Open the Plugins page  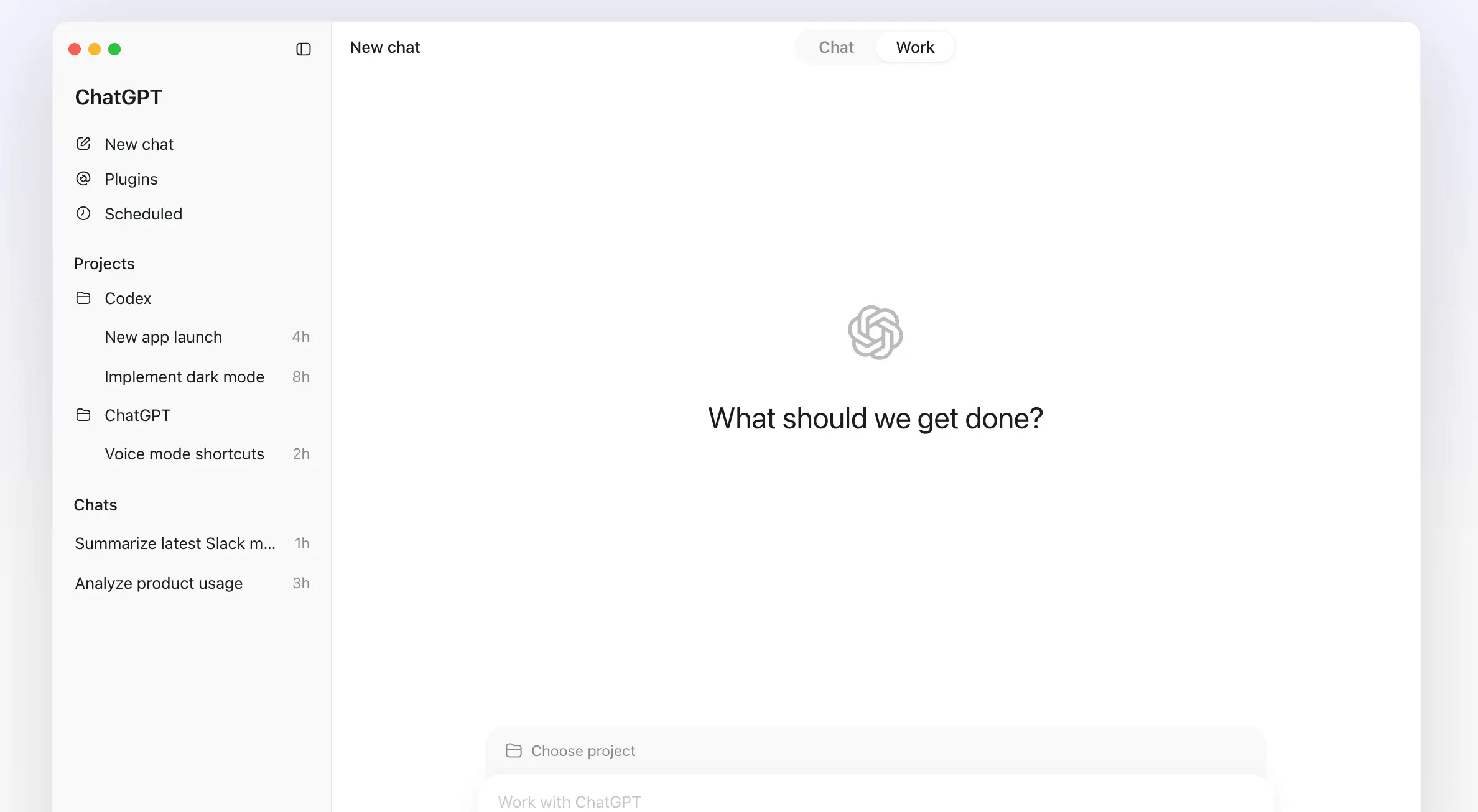[x=192, y=179]
